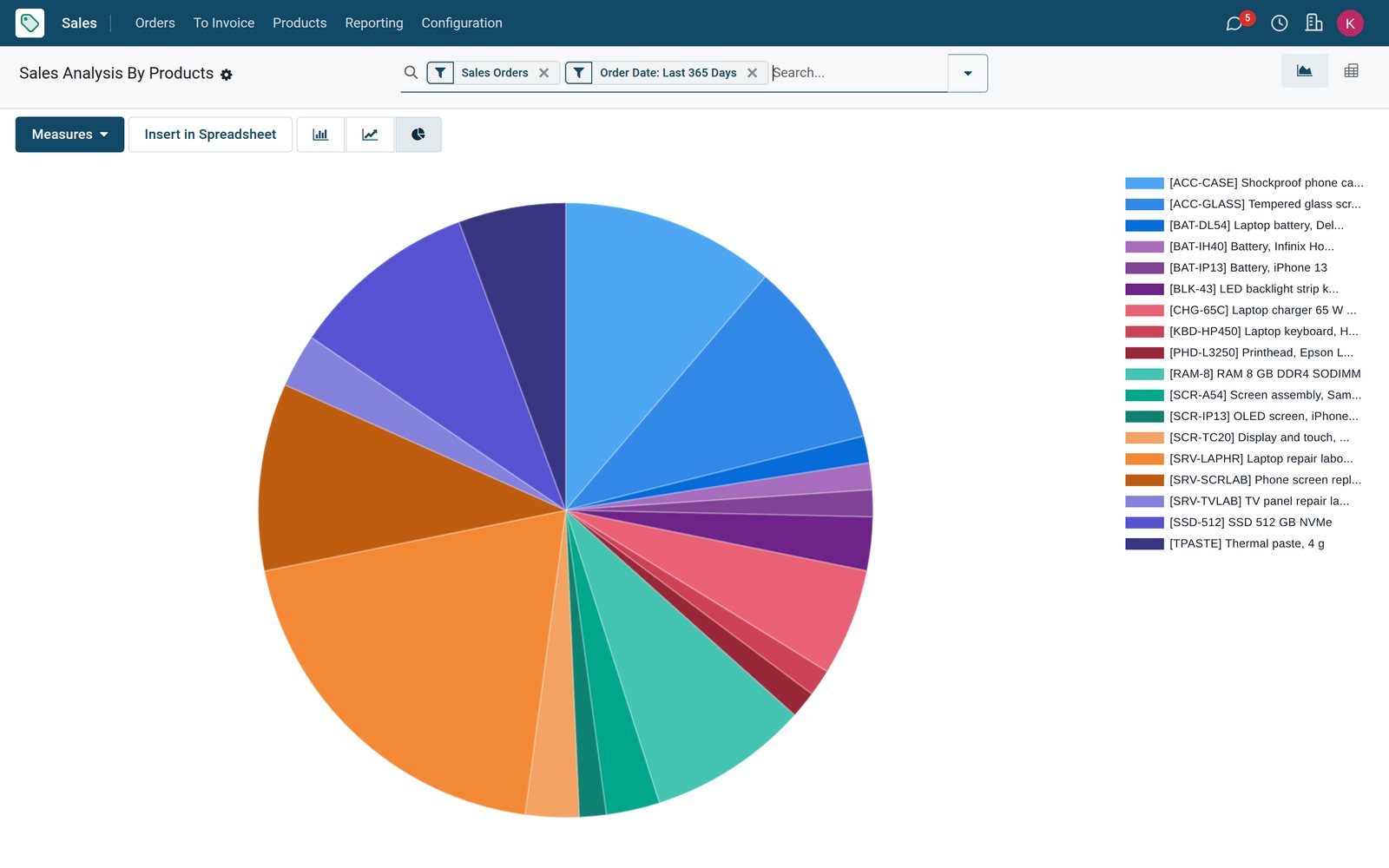Open the Reporting menu

tap(374, 23)
